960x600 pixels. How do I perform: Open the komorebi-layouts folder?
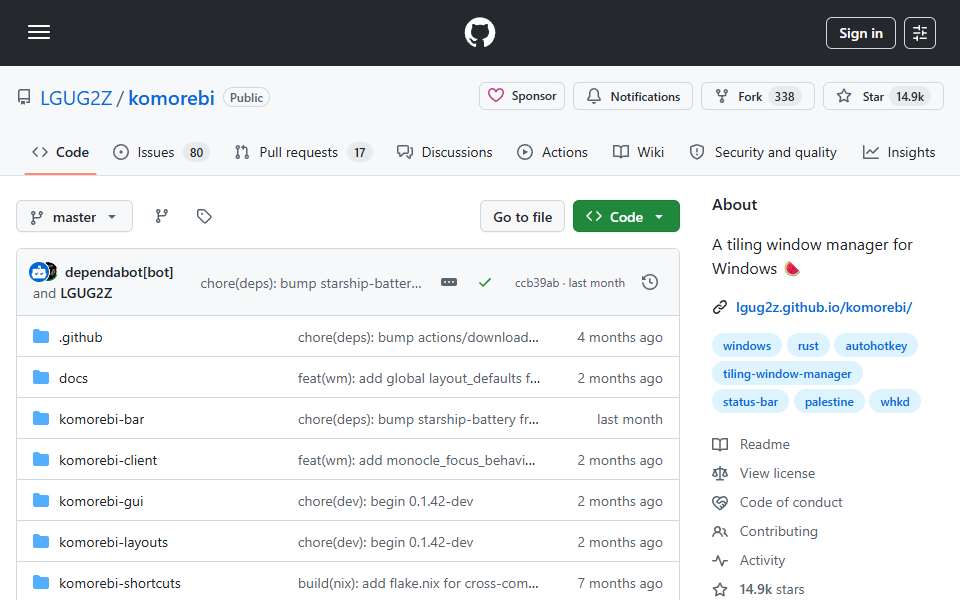(x=113, y=542)
